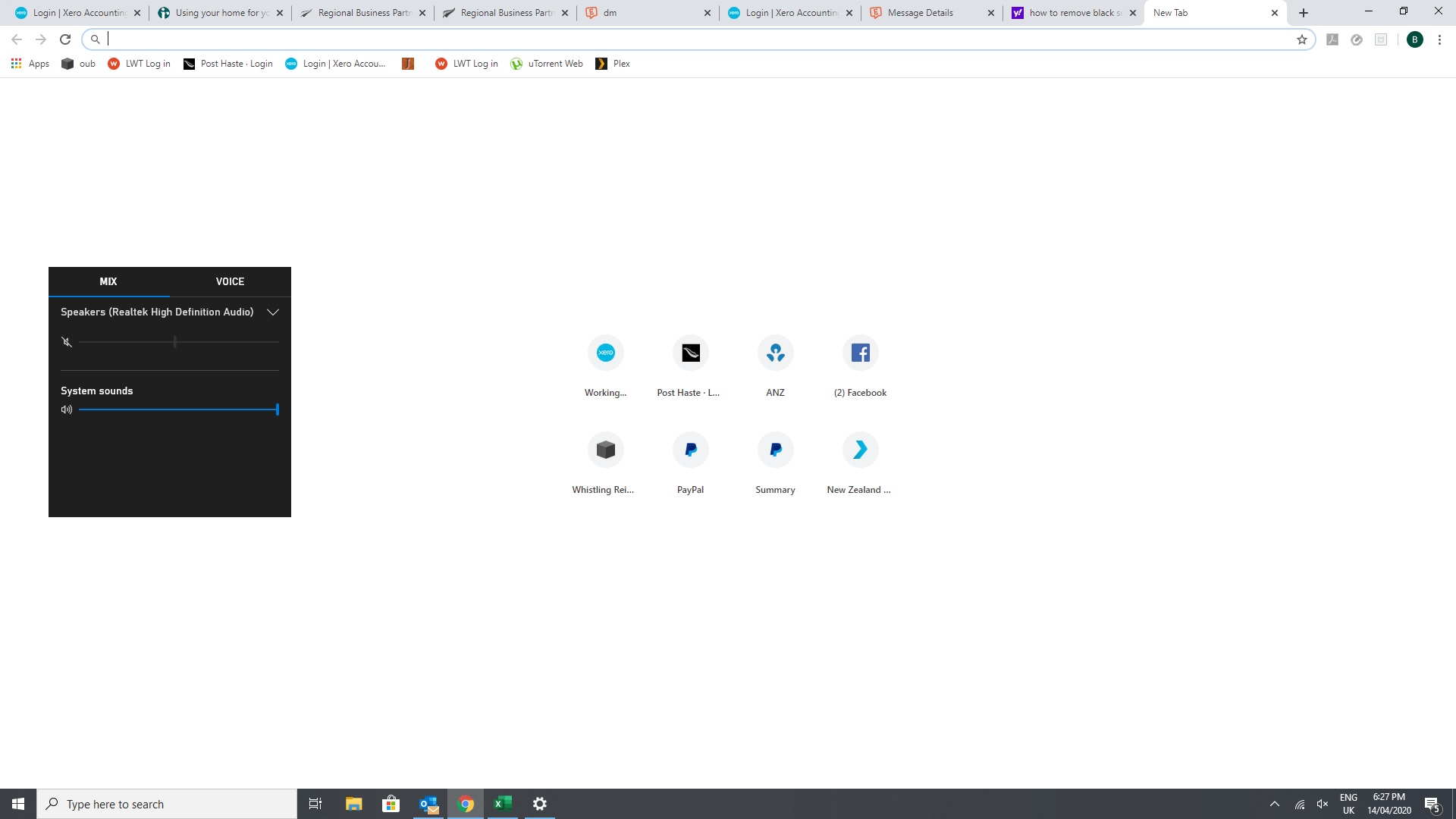Image resolution: width=1456 pixels, height=819 pixels.
Task: Bookmark this page with the star icon
Action: 1302,39
